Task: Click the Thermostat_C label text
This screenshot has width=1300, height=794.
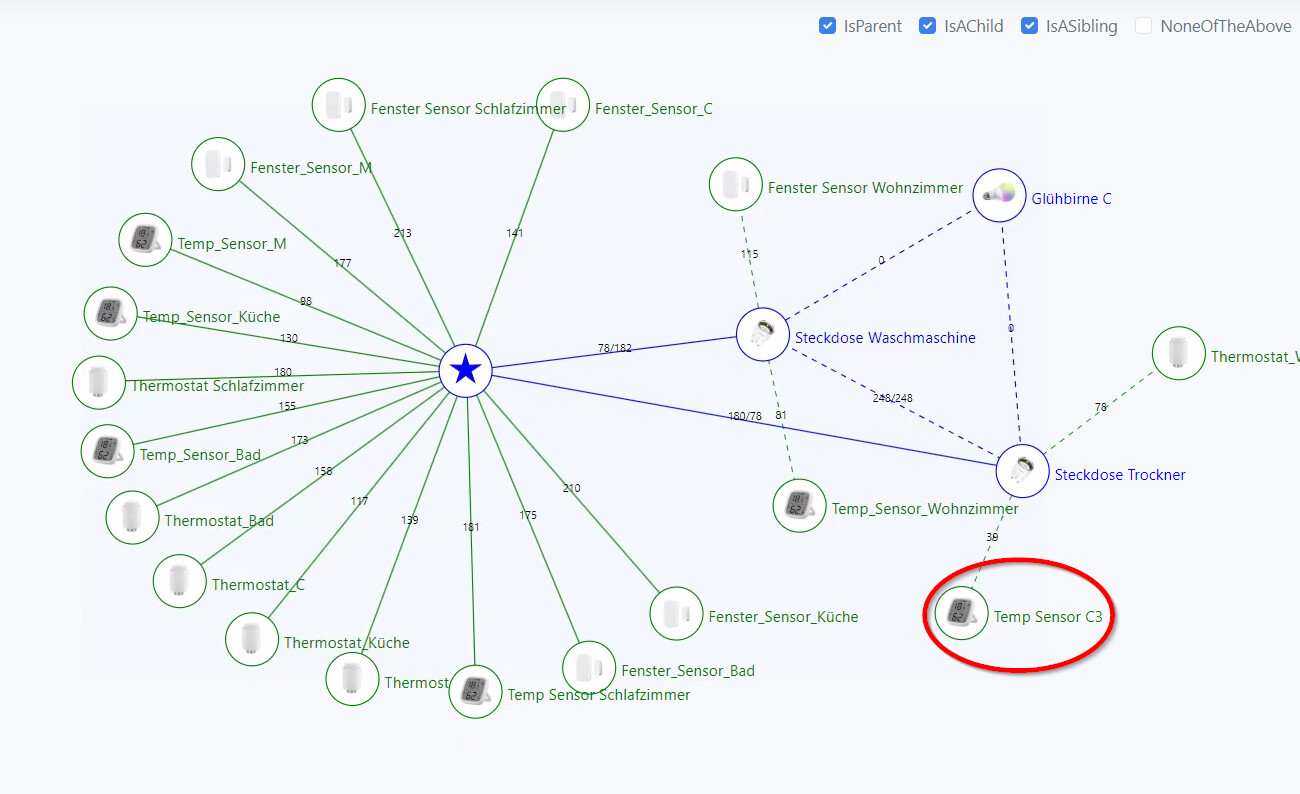Action: coord(258,585)
